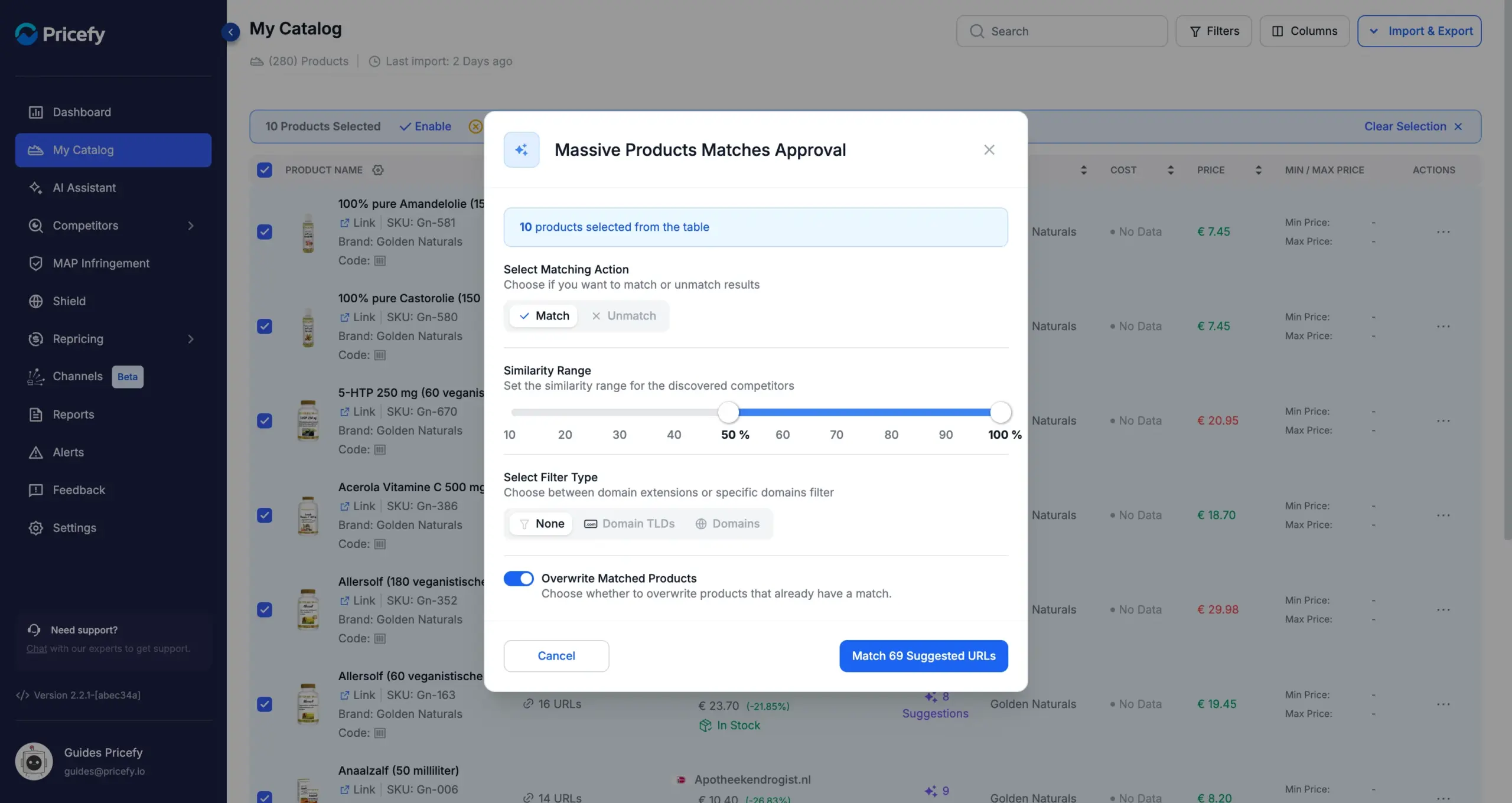Open the Link for SKU Gn-670

357,412
